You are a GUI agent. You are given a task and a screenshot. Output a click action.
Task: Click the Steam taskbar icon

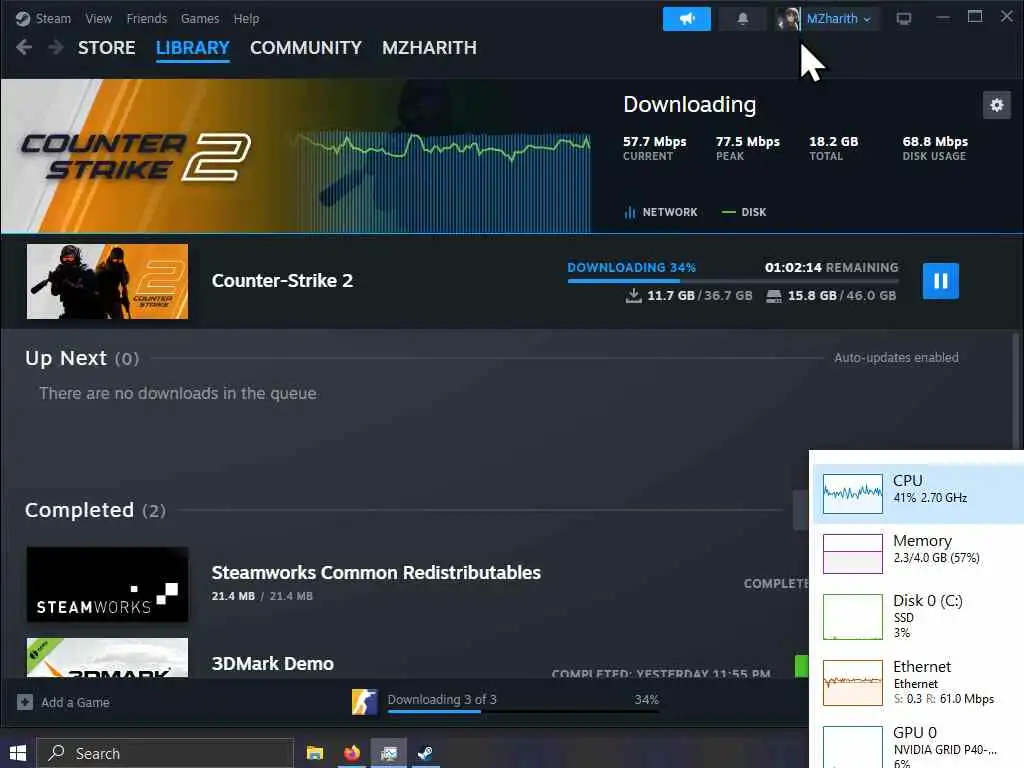pos(425,753)
